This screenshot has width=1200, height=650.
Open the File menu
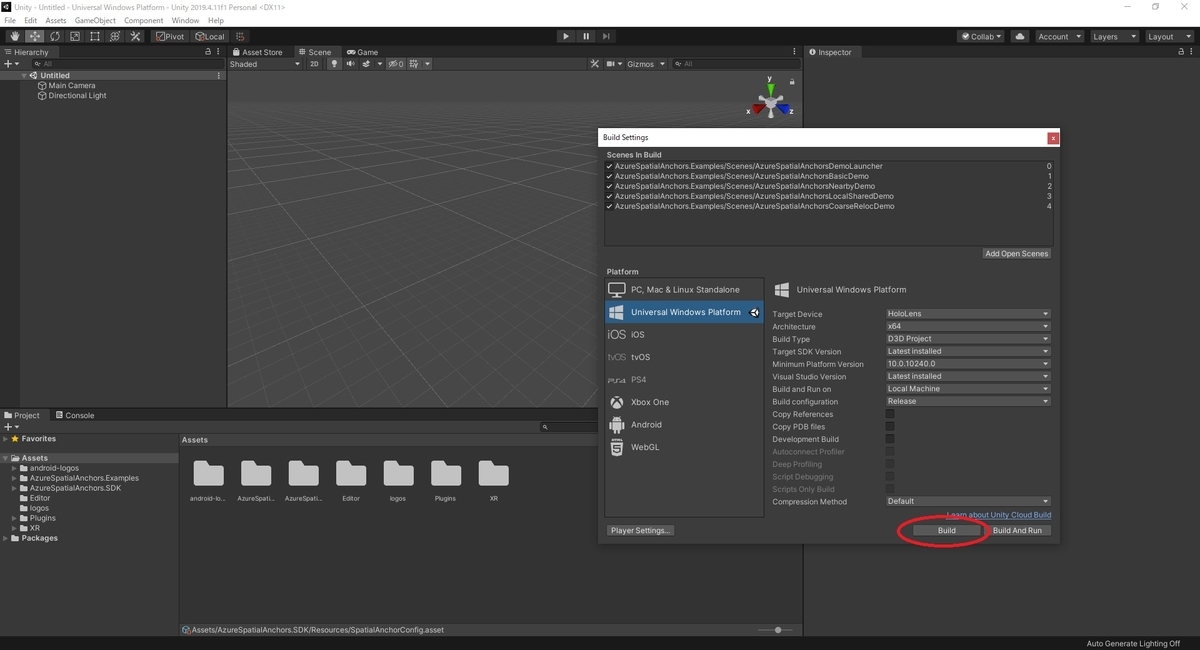pyautogui.click(x=10, y=20)
